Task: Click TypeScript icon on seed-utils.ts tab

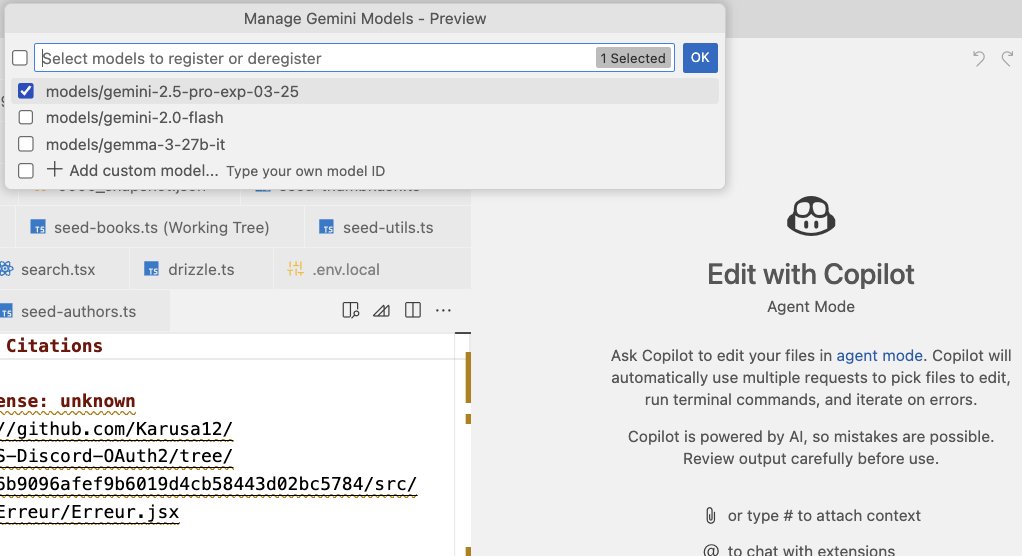Action: 327,227
